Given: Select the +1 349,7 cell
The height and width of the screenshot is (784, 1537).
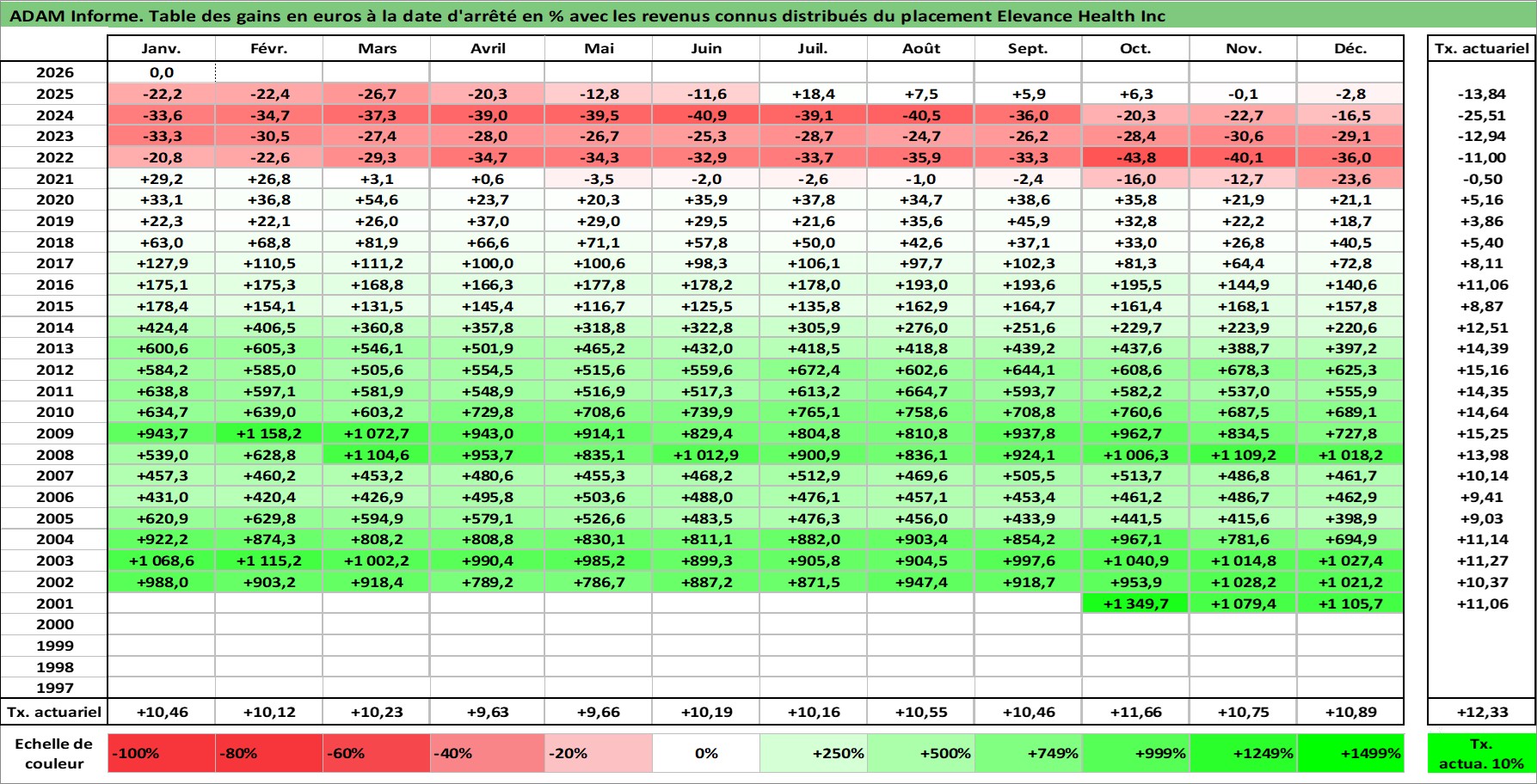Looking at the screenshot, I should 1136,603.
